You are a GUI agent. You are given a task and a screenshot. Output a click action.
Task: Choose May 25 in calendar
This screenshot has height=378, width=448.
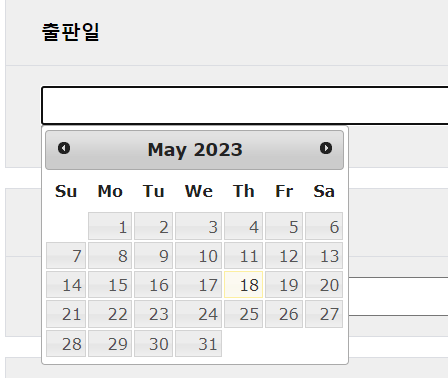pos(243,314)
